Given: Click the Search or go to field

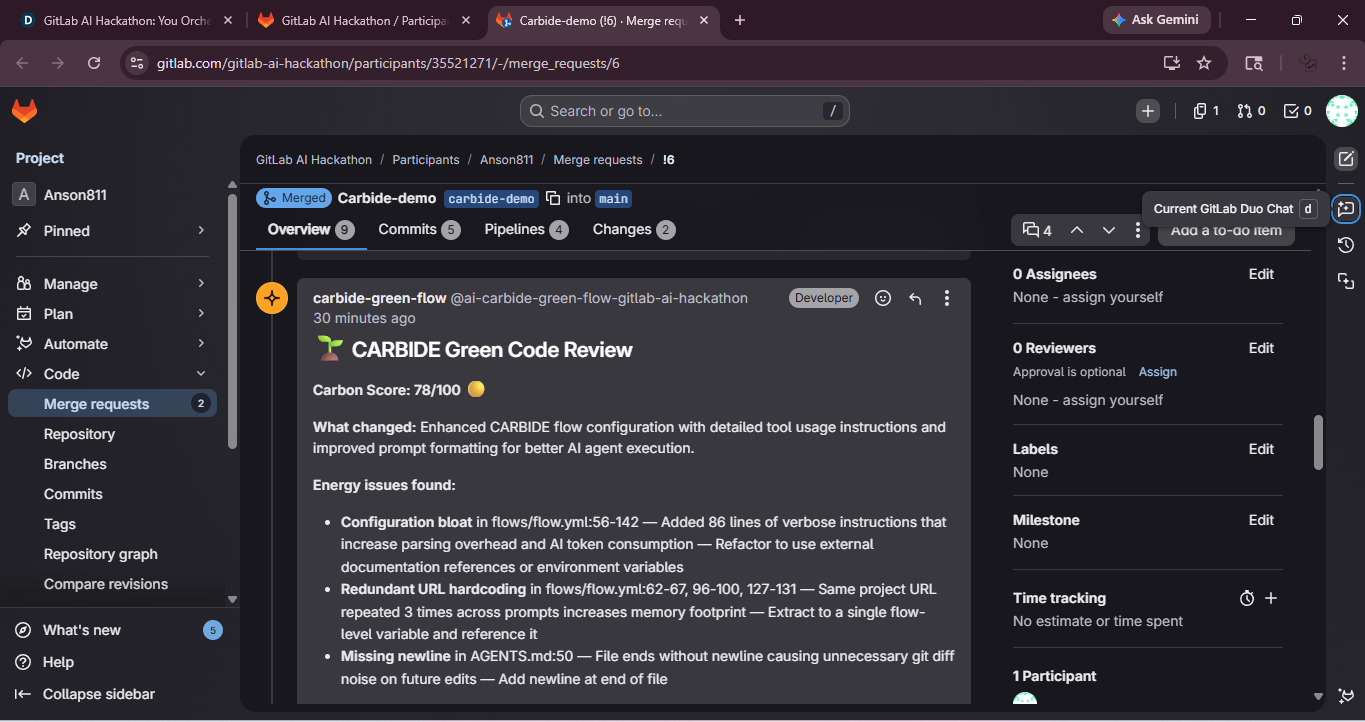Looking at the screenshot, I should point(685,111).
